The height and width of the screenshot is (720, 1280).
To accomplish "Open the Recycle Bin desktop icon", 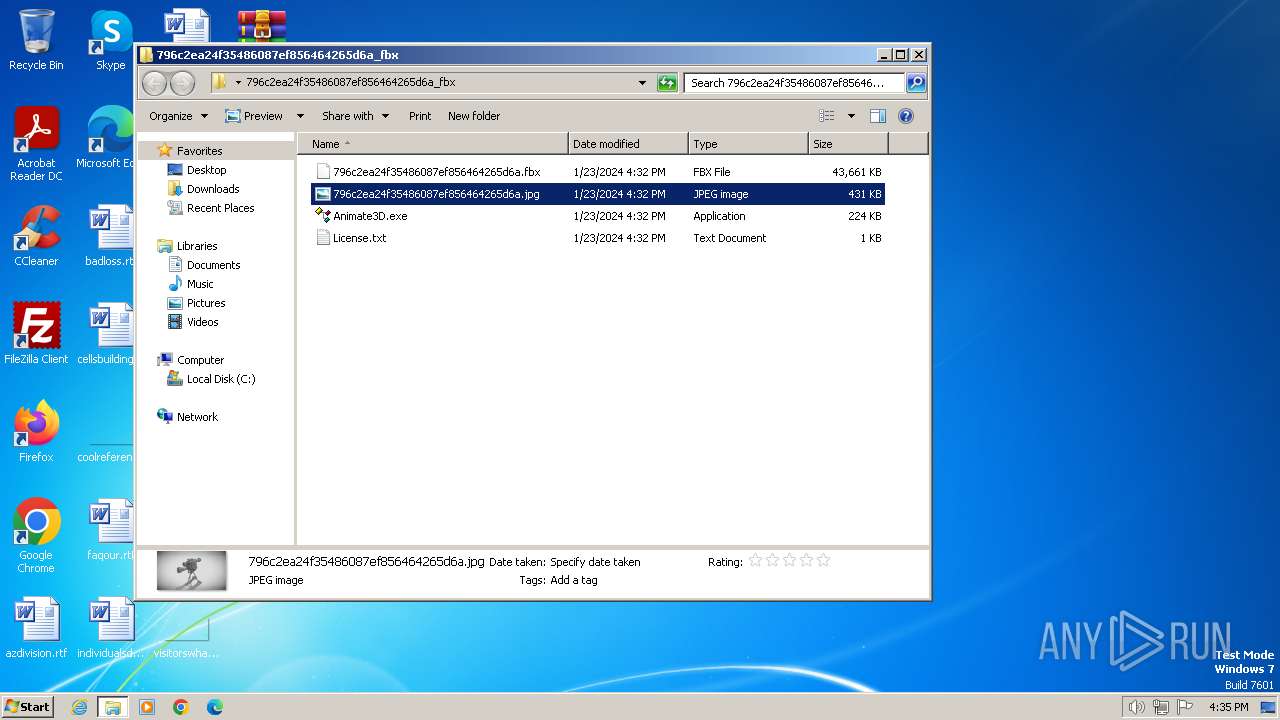I will pyautogui.click(x=36, y=40).
